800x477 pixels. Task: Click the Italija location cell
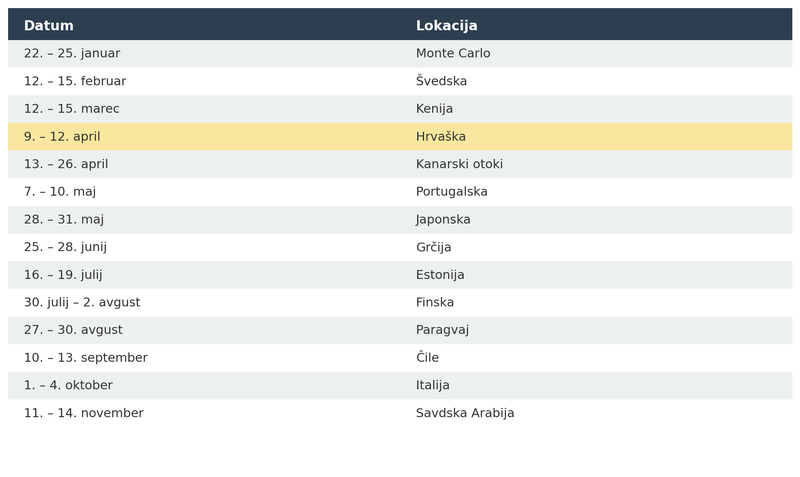coord(596,385)
